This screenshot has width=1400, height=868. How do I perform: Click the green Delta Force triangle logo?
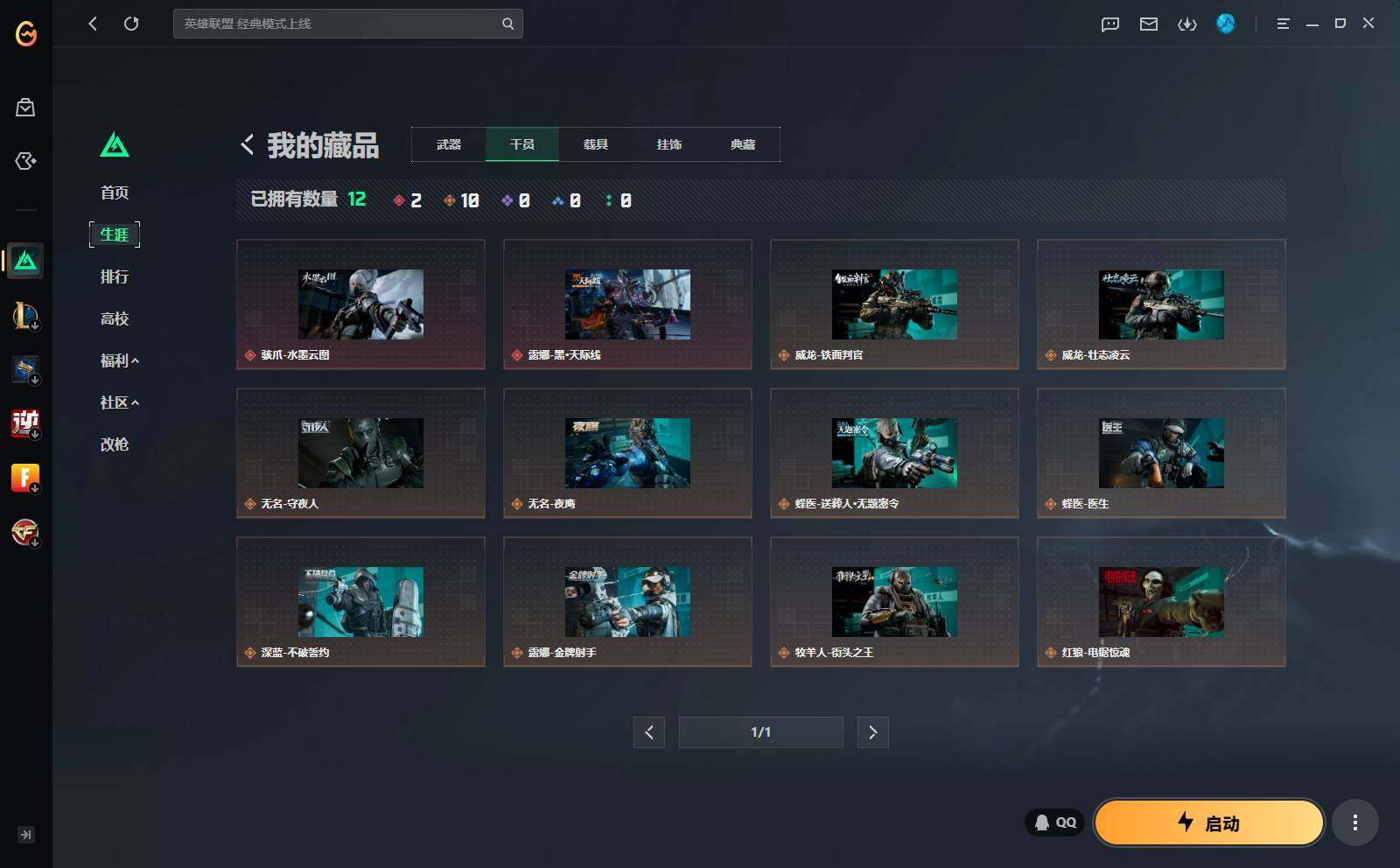coord(115,144)
